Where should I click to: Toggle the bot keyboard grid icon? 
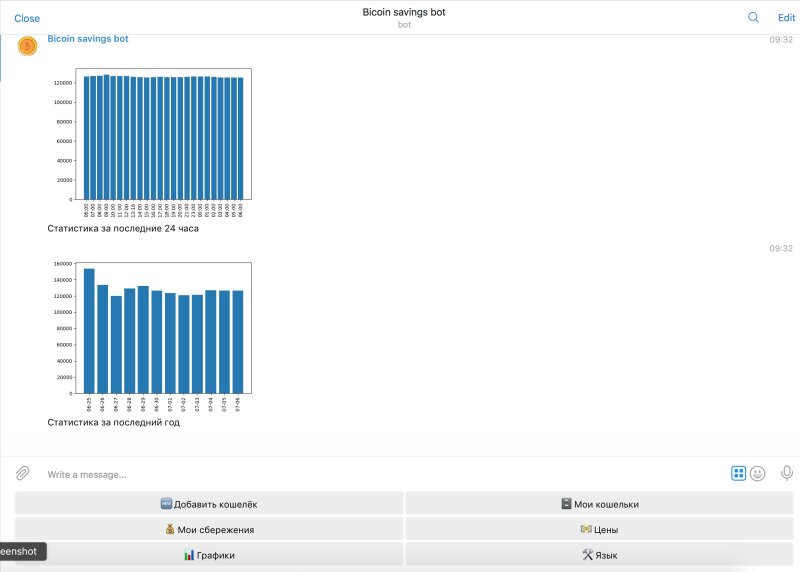tap(738, 473)
